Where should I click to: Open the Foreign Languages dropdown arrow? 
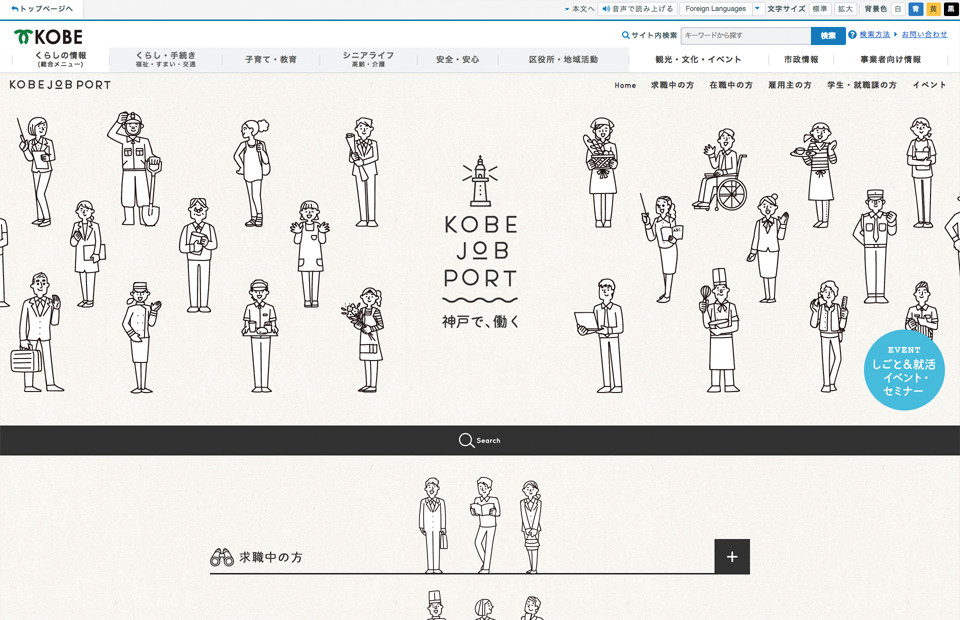(757, 9)
